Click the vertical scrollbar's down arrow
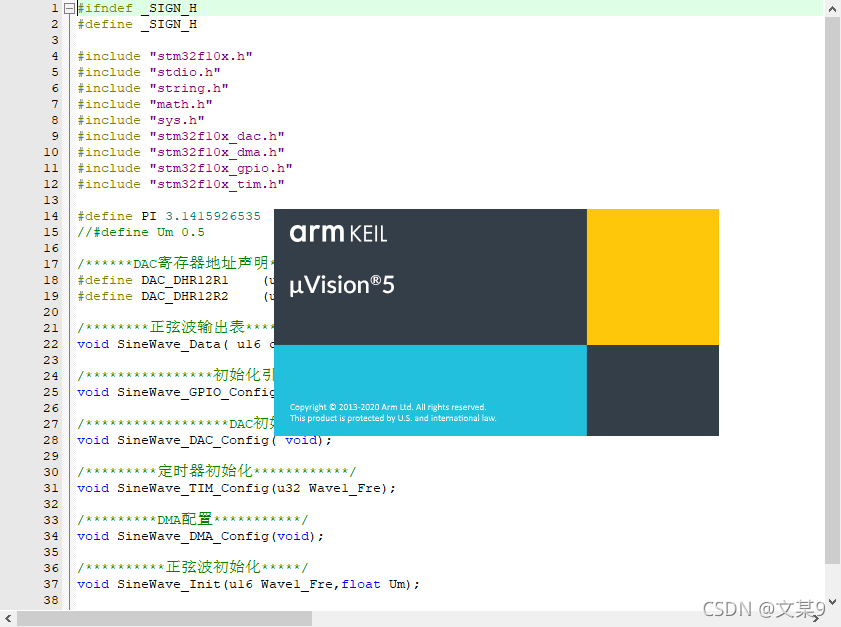Image resolution: width=841 pixels, height=627 pixels. (x=832, y=602)
